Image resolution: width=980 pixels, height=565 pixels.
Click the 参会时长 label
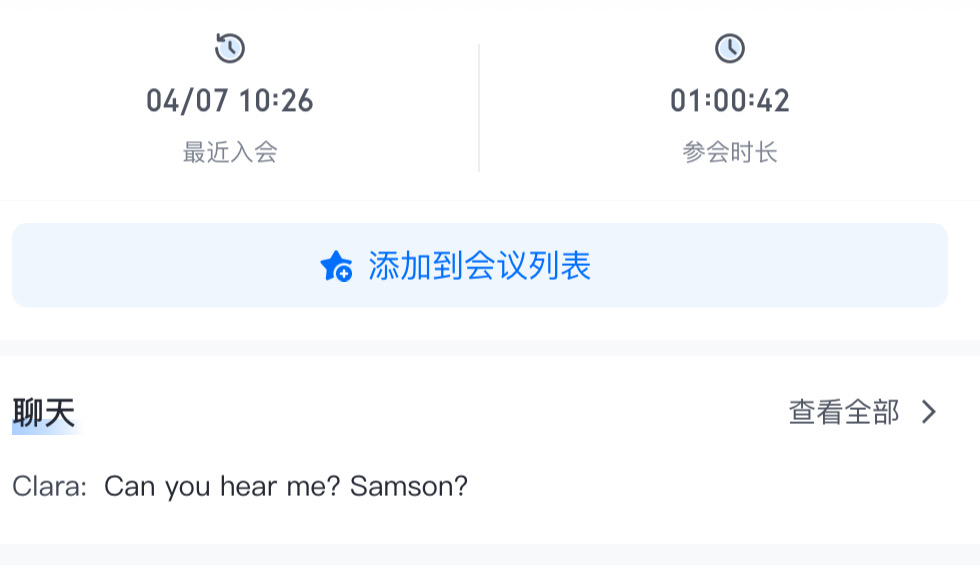[x=730, y=152]
